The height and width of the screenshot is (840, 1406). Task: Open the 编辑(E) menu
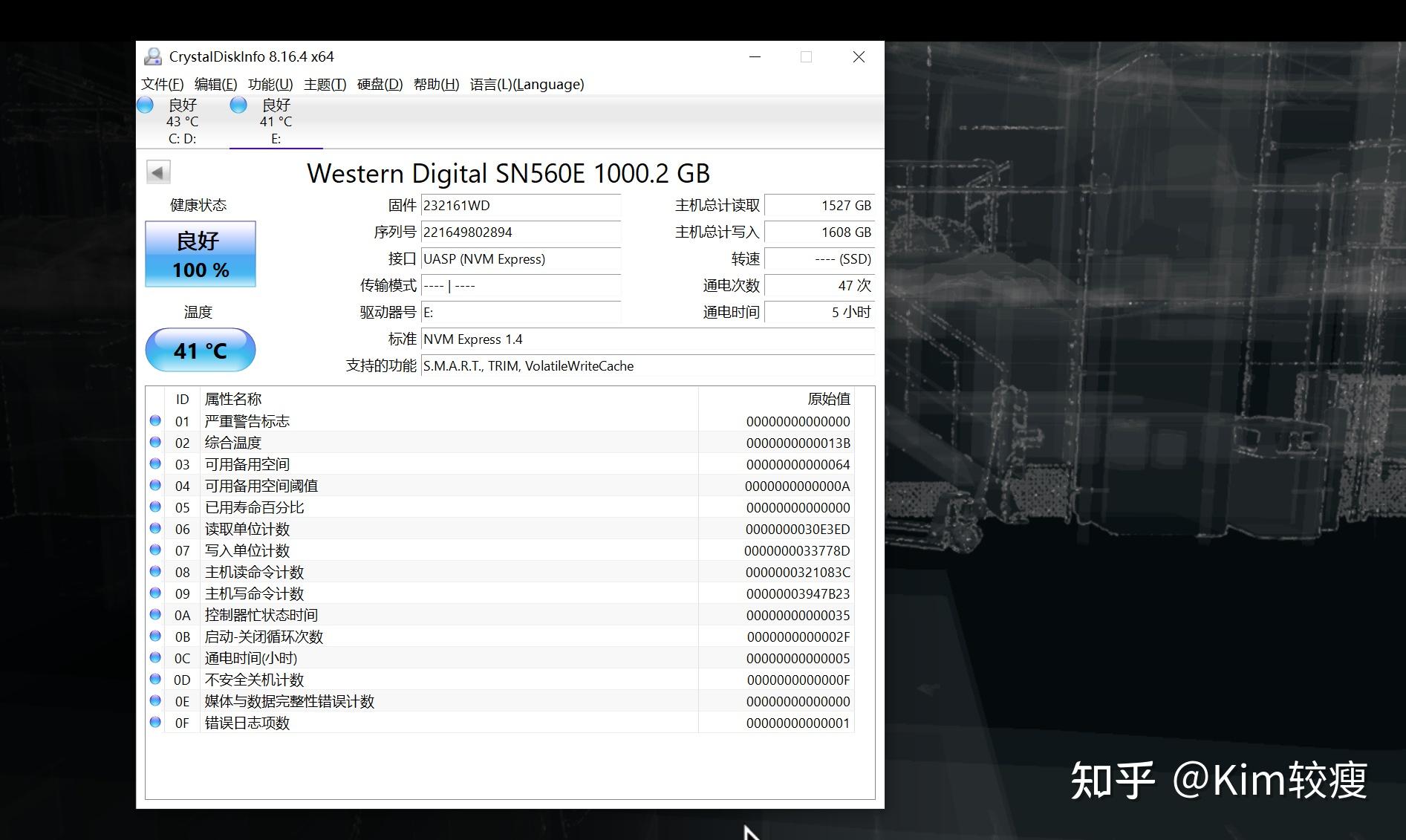216,84
